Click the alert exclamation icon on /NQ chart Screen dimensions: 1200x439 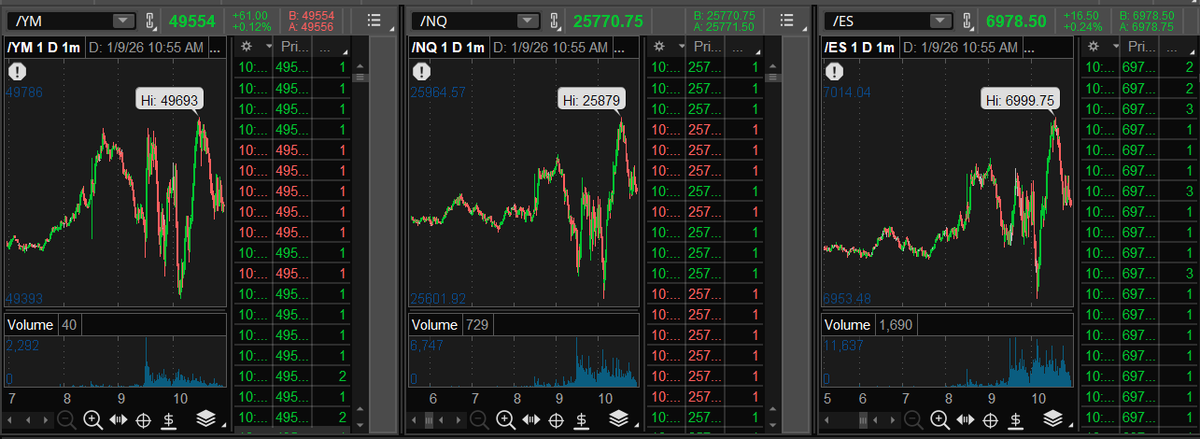click(422, 70)
